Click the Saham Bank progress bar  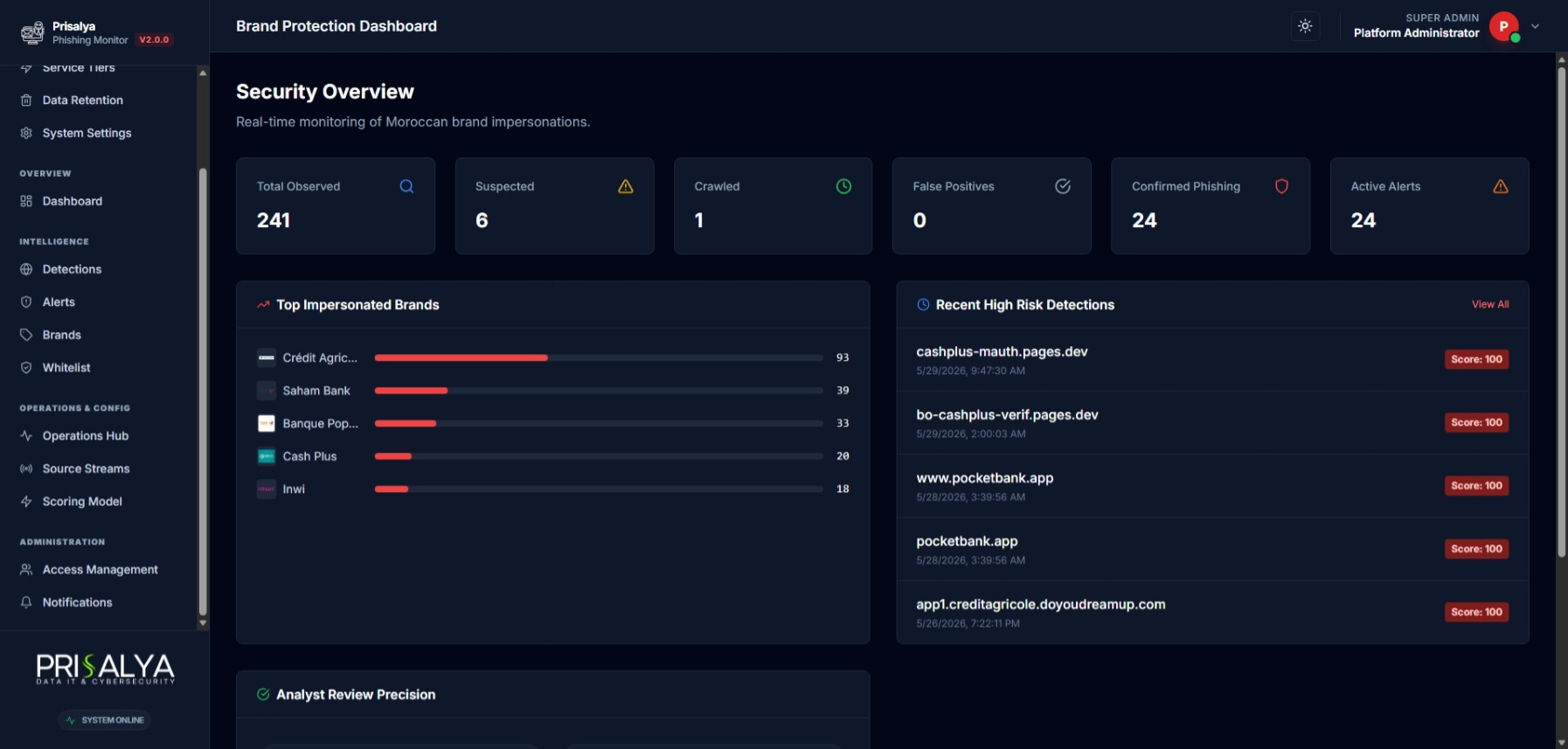point(599,391)
